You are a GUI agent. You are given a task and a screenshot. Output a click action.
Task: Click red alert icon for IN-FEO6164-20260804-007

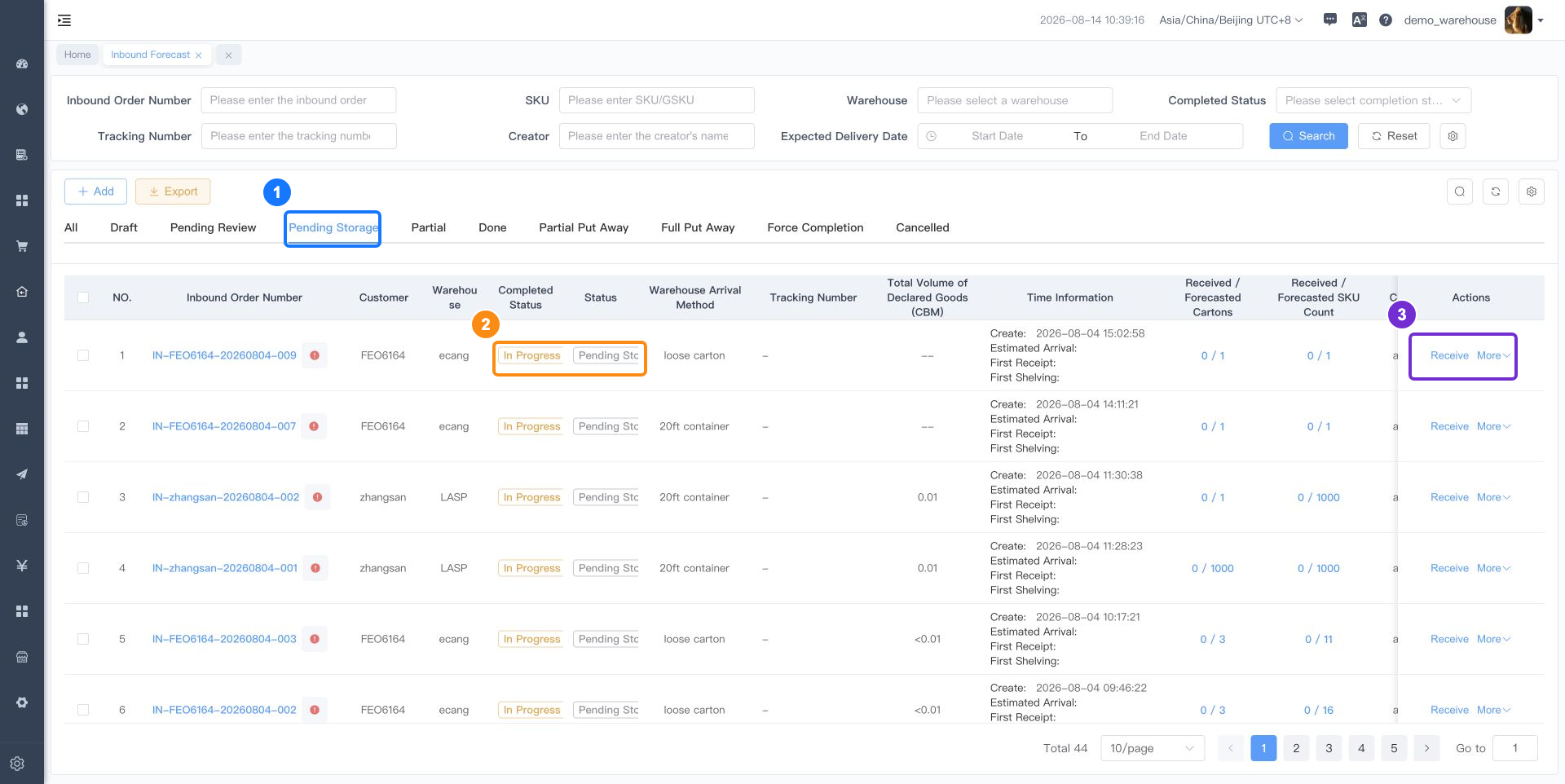pyautogui.click(x=314, y=426)
